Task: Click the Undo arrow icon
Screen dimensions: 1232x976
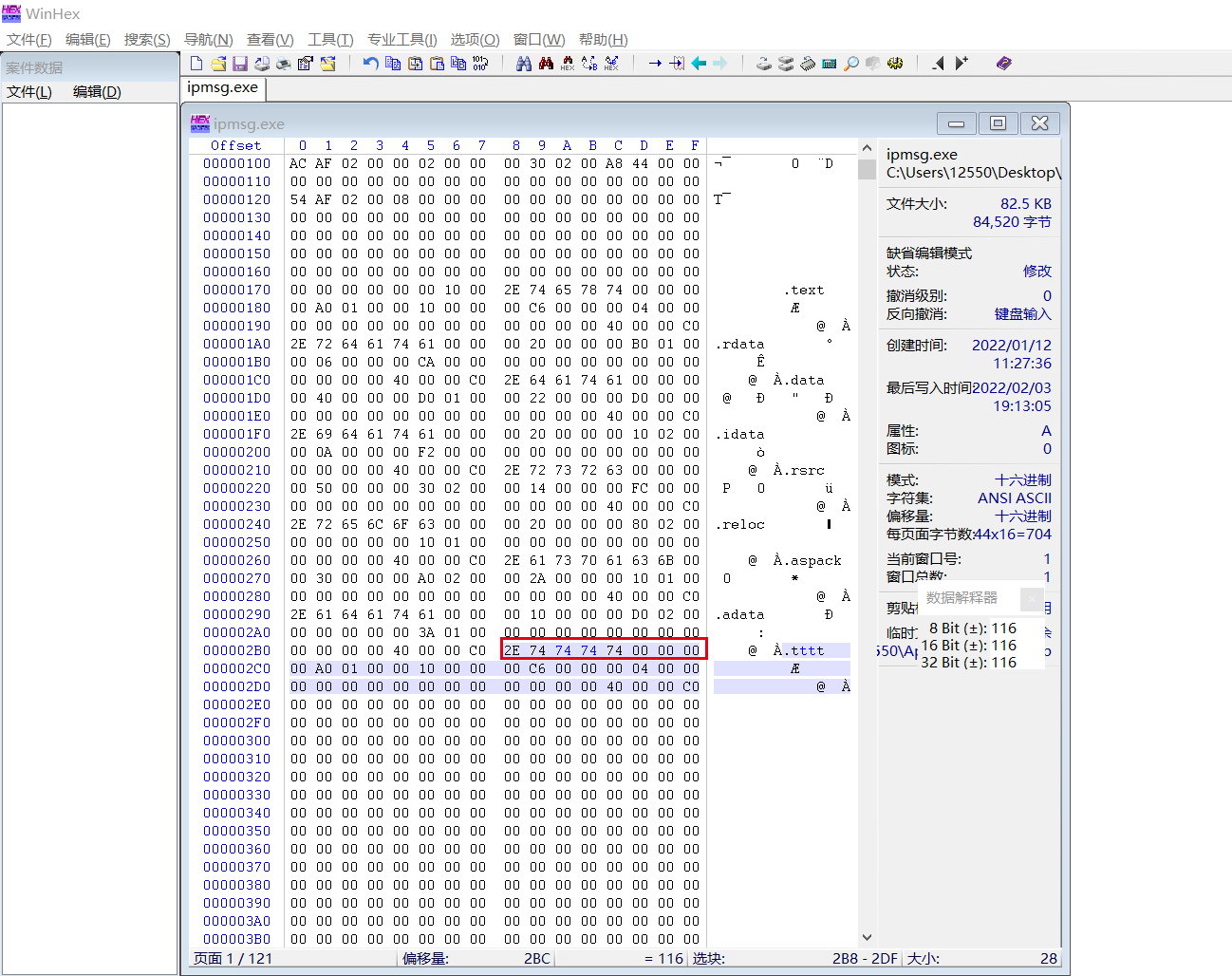Action: click(x=370, y=64)
